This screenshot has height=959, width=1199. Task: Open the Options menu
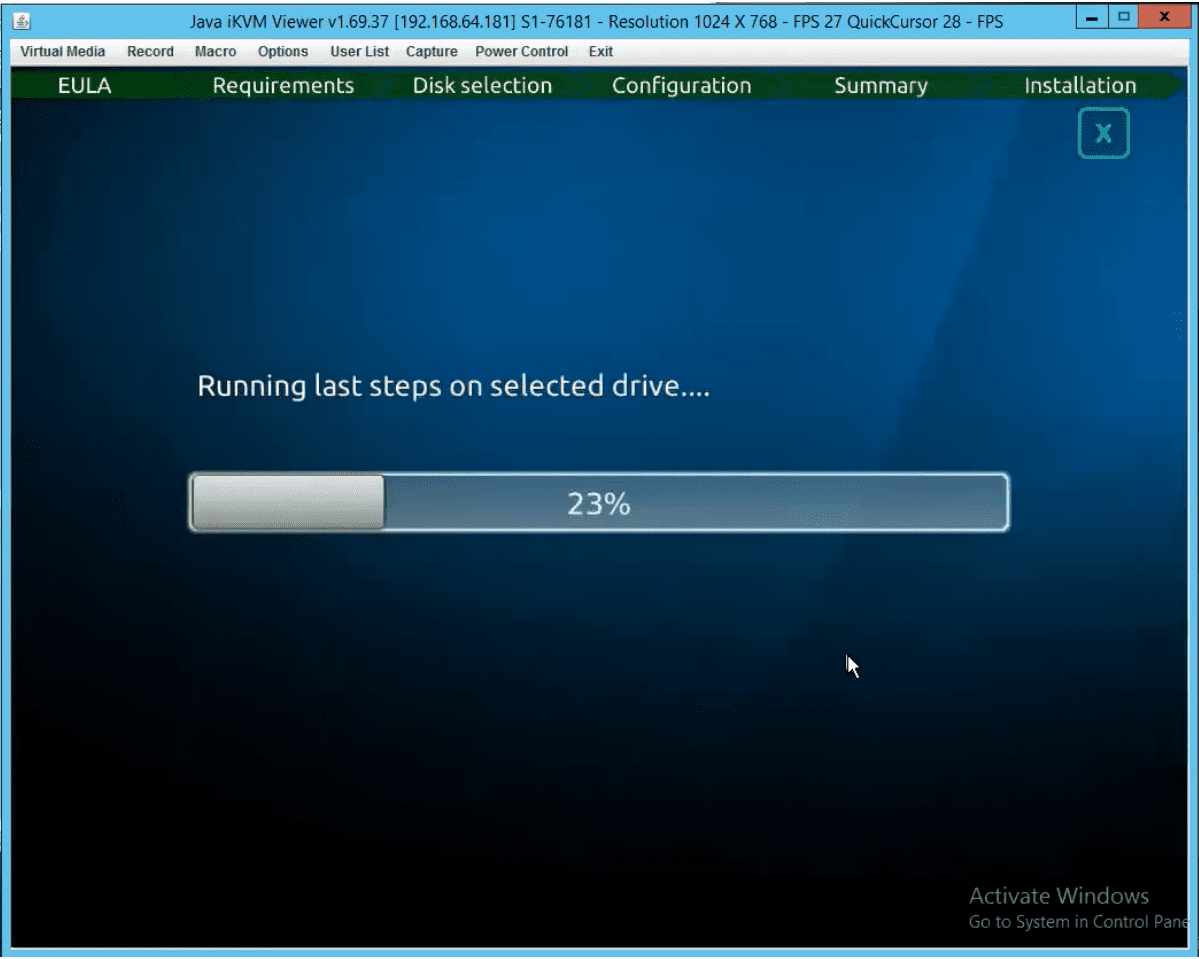click(x=282, y=52)
